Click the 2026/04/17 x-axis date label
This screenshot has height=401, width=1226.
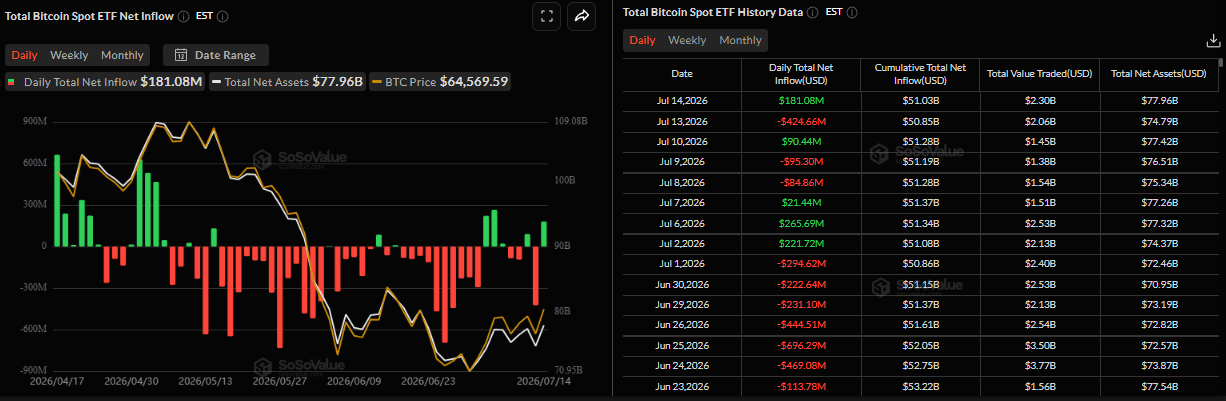[57, 381]
